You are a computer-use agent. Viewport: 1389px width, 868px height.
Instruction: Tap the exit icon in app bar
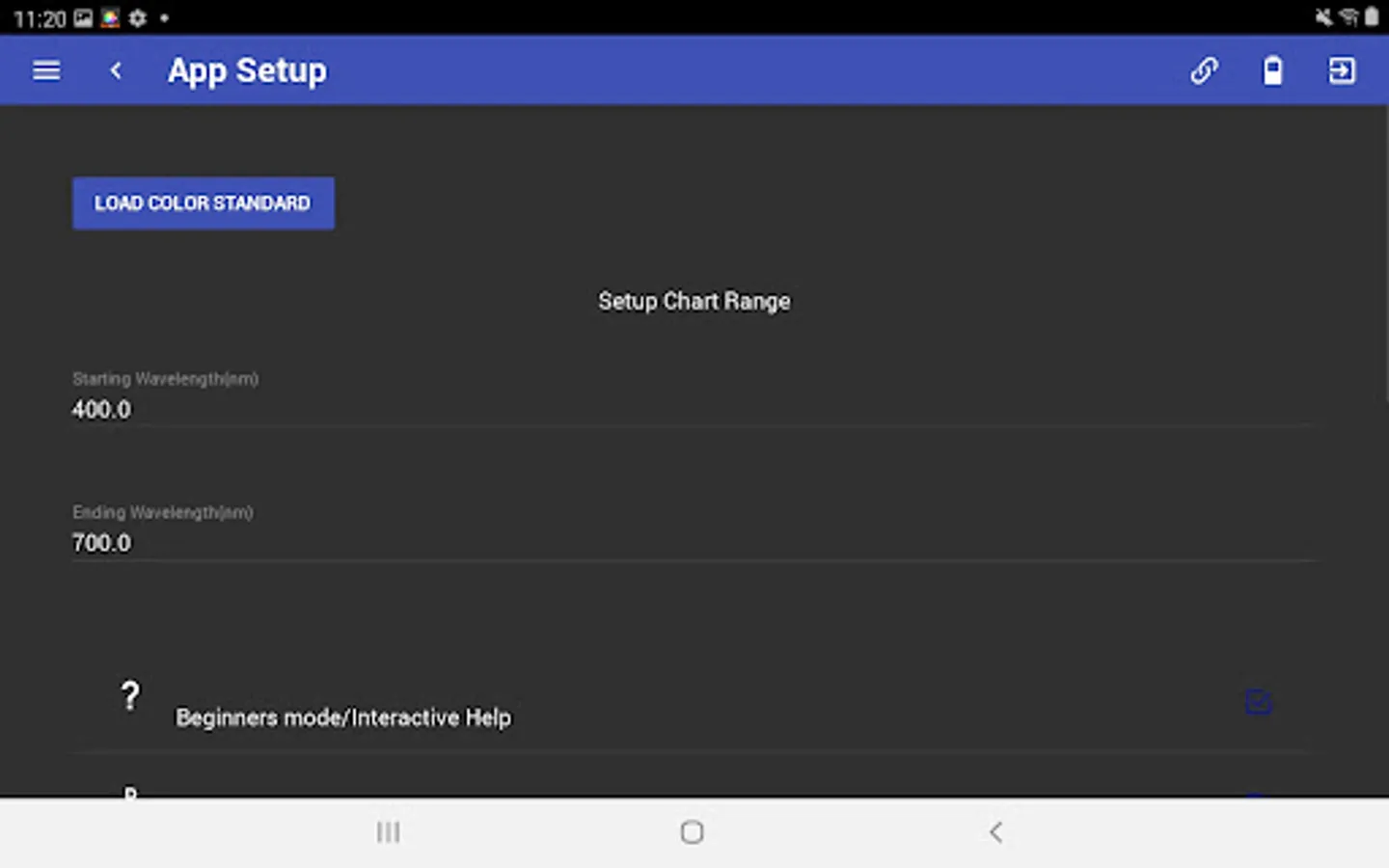pos(1342,70)
